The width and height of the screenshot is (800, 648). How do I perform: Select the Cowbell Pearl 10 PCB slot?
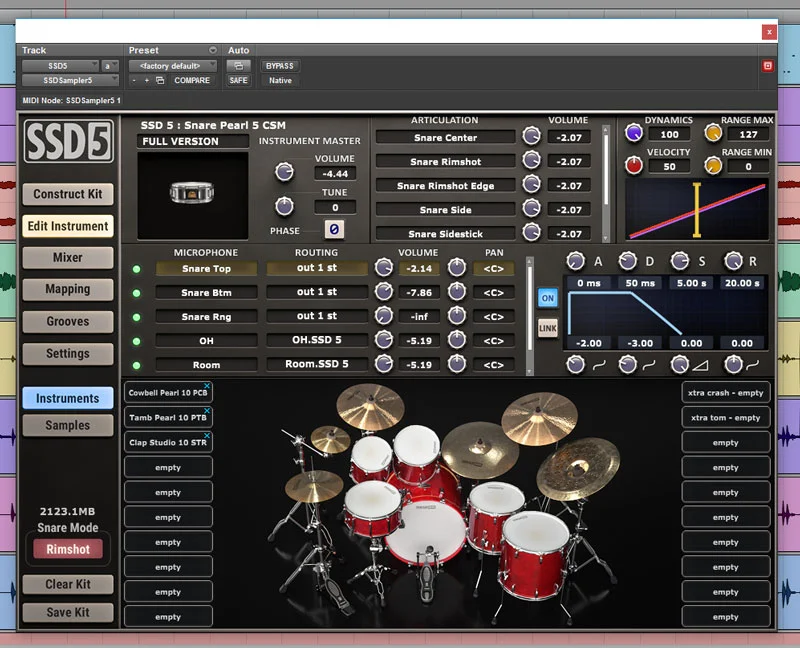click(x=168, y=392)
